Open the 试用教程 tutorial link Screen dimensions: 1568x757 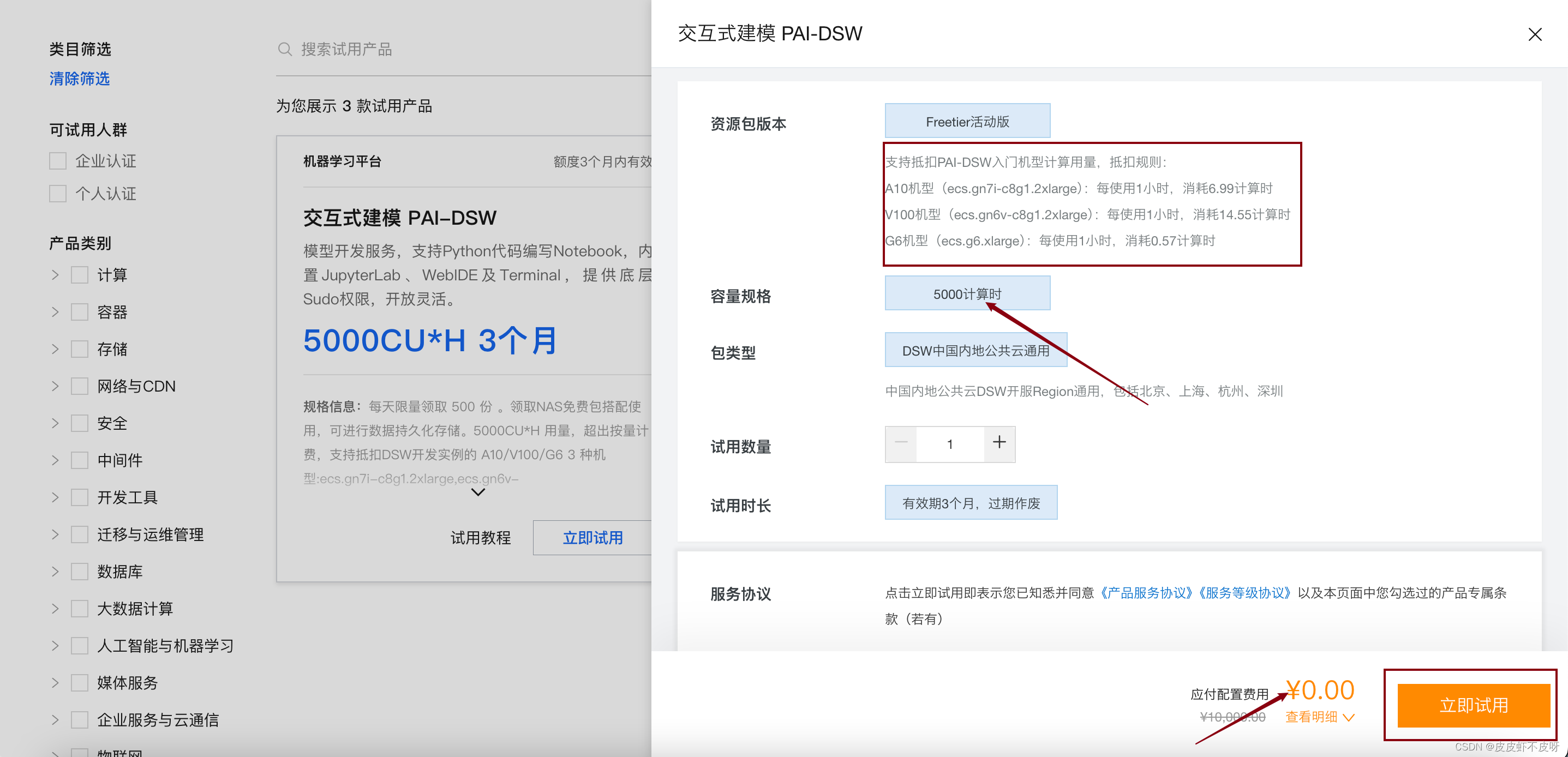coord(481,538)
